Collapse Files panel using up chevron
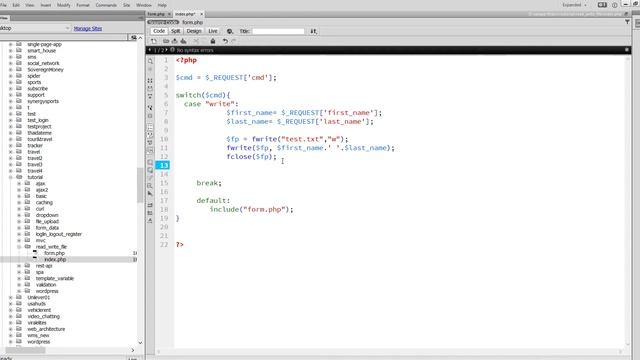The image size is (640, 360). (140, 38)
